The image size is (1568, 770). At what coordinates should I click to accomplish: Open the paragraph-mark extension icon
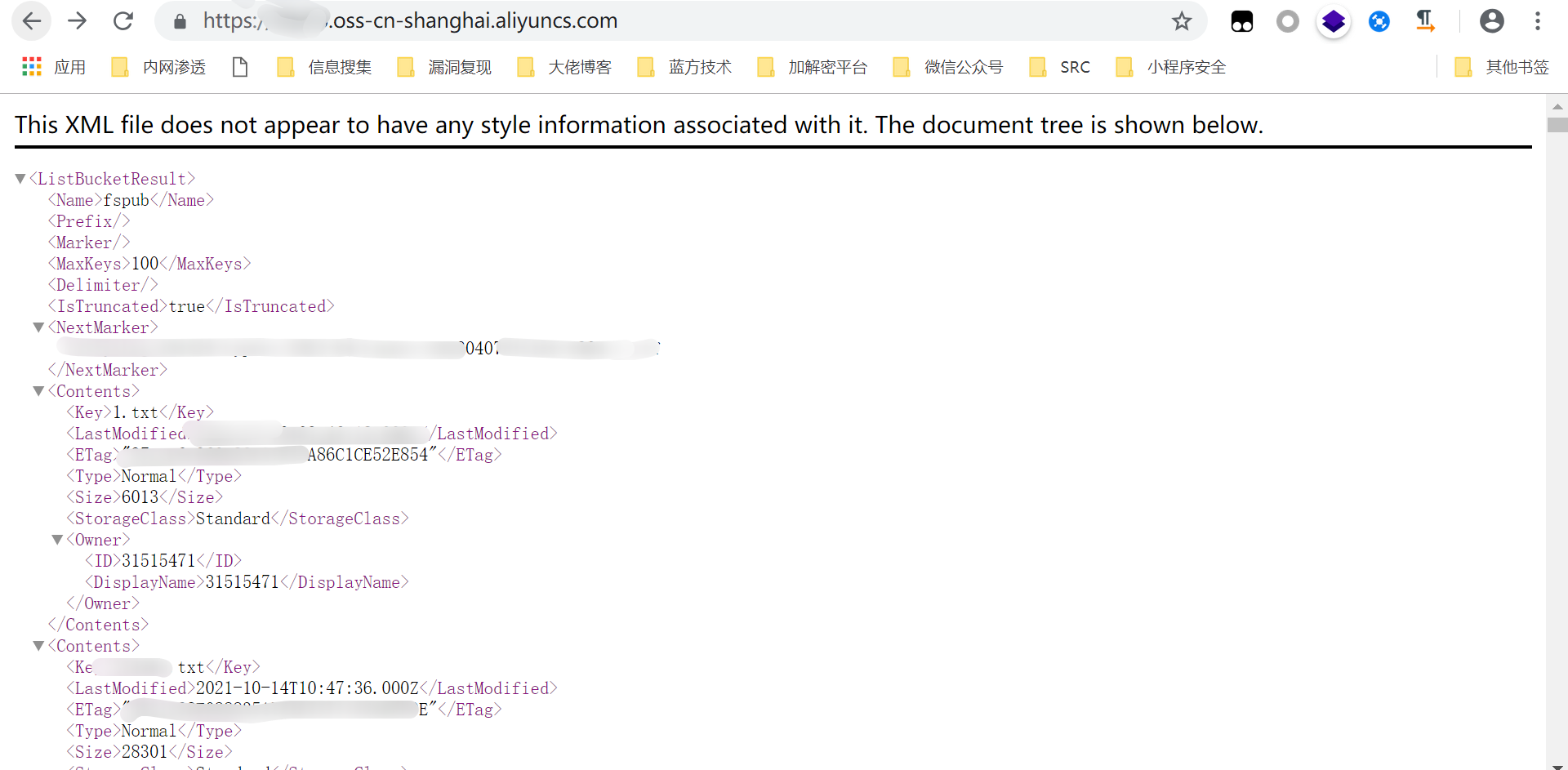(x=1425, y=21)
